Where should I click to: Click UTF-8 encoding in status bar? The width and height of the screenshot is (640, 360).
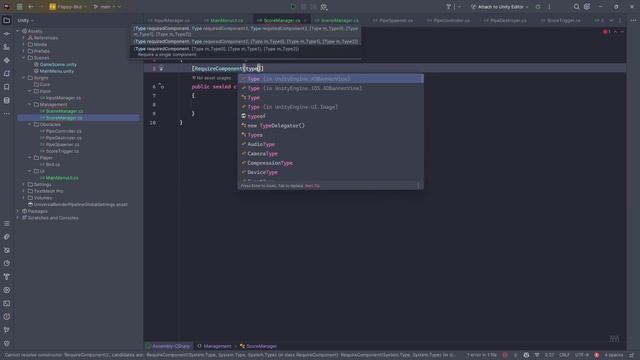(x=582, y=355)
